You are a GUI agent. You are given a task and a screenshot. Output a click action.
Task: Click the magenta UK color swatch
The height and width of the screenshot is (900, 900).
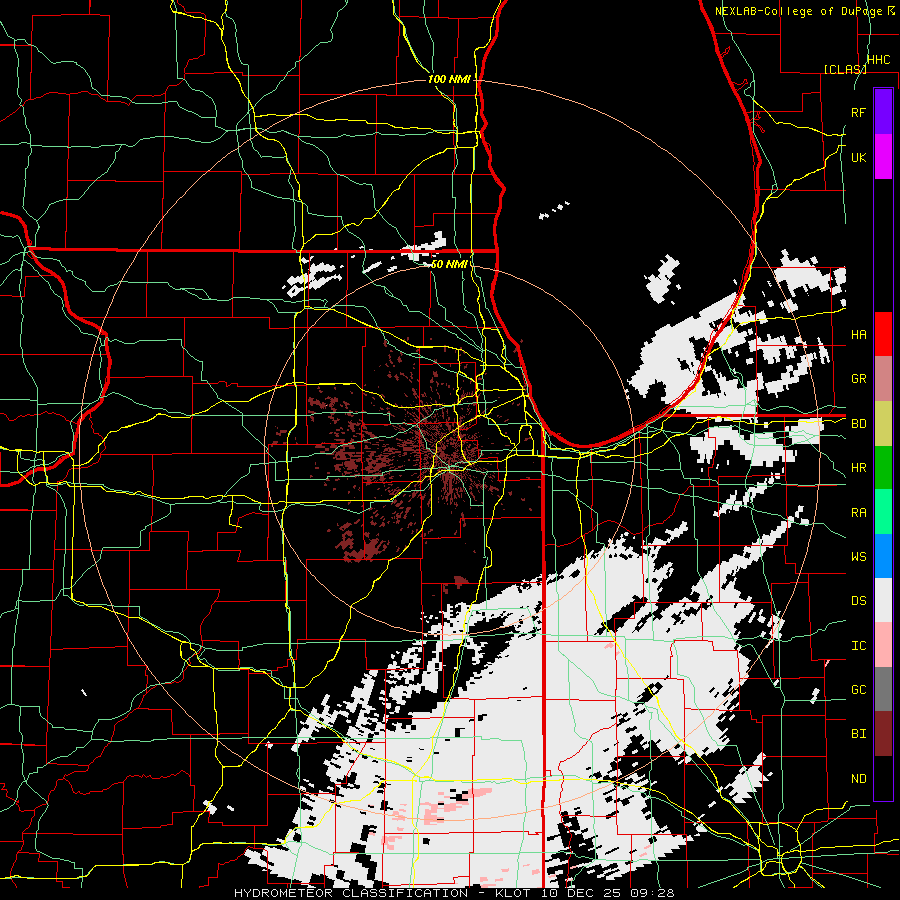pyautogui.click(x=883, y=157)
